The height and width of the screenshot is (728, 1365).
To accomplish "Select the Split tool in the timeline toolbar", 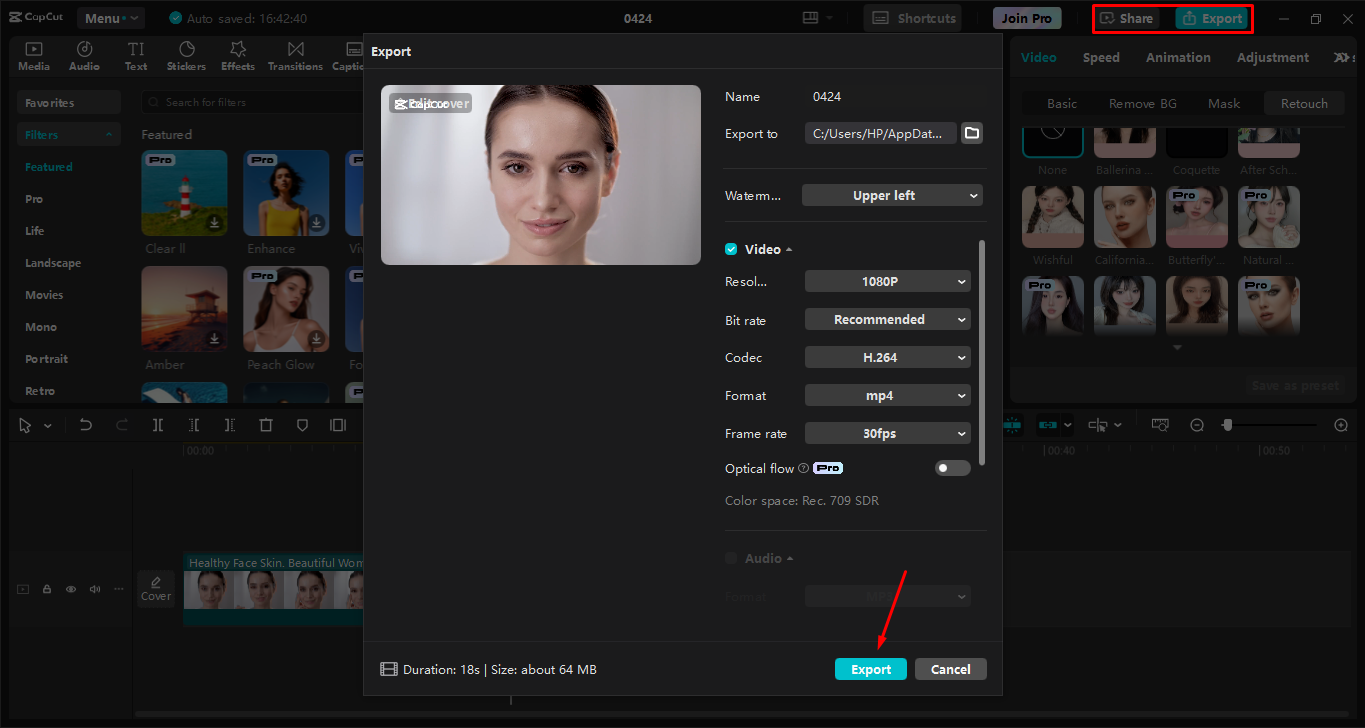I will pyautogui.click(x=157, y=424).
